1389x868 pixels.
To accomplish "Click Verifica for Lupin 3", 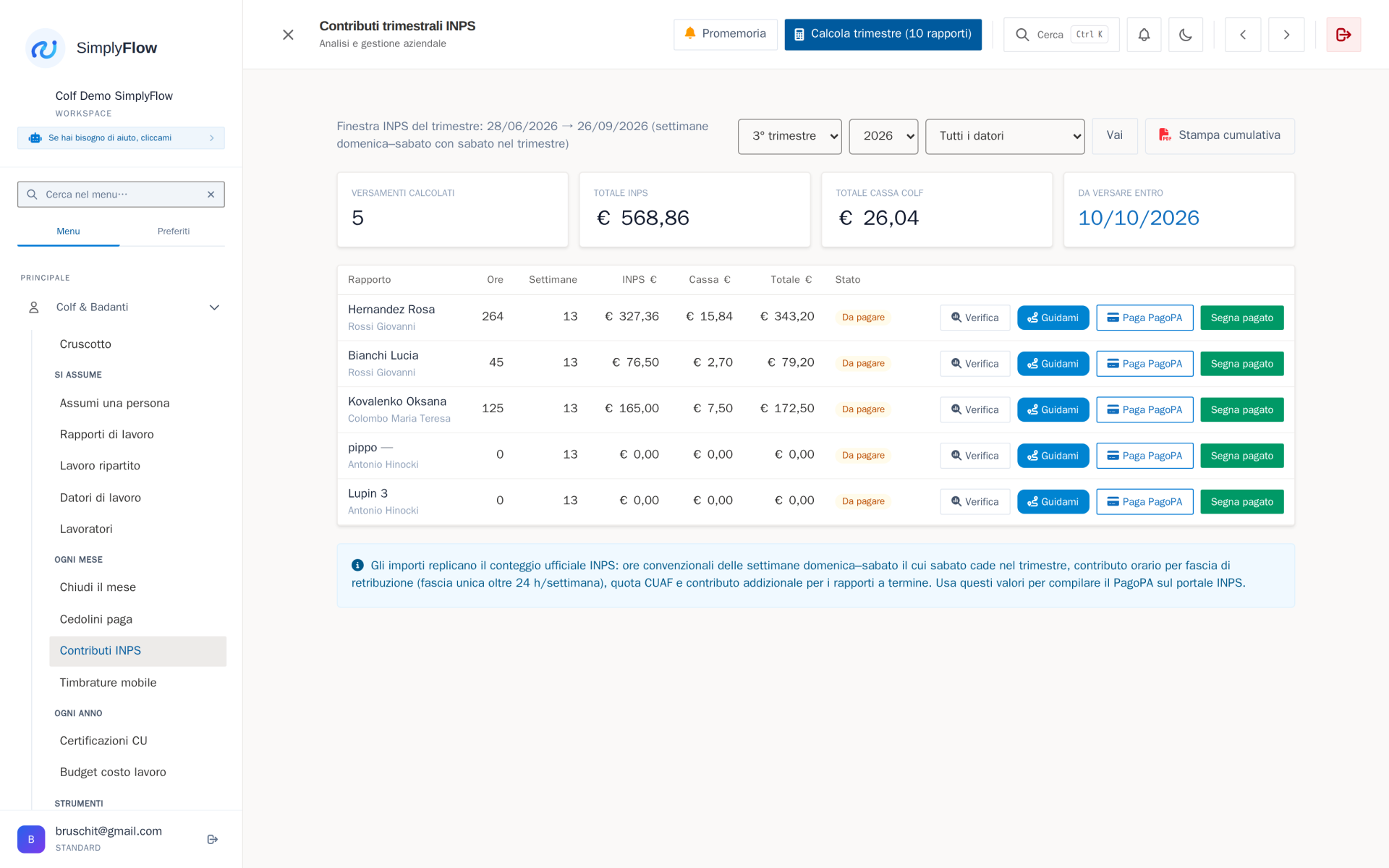I will pyautogui.click(x=975, y=502).
